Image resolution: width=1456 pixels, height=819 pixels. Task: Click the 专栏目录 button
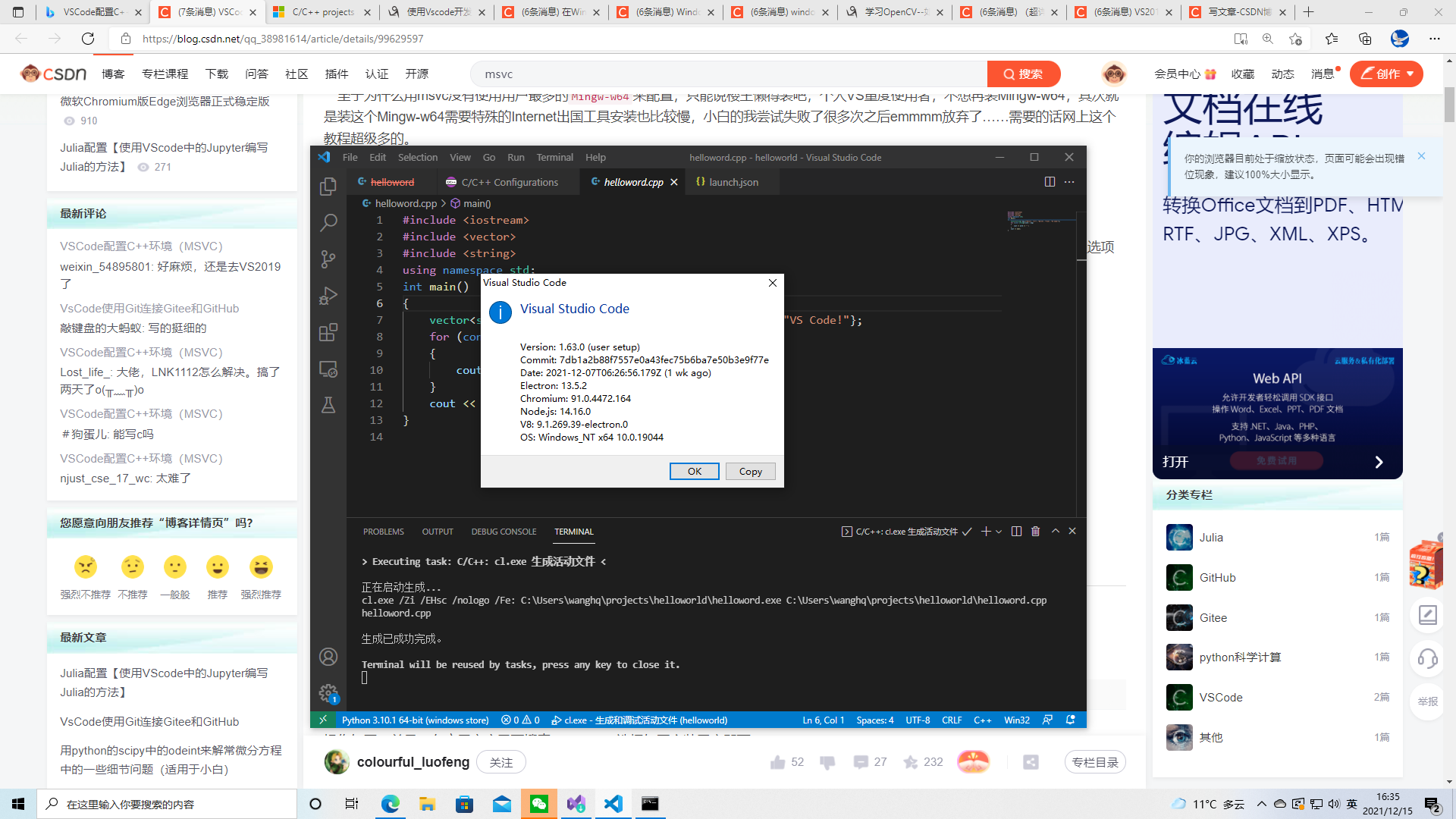click(x=1095, y=762)
